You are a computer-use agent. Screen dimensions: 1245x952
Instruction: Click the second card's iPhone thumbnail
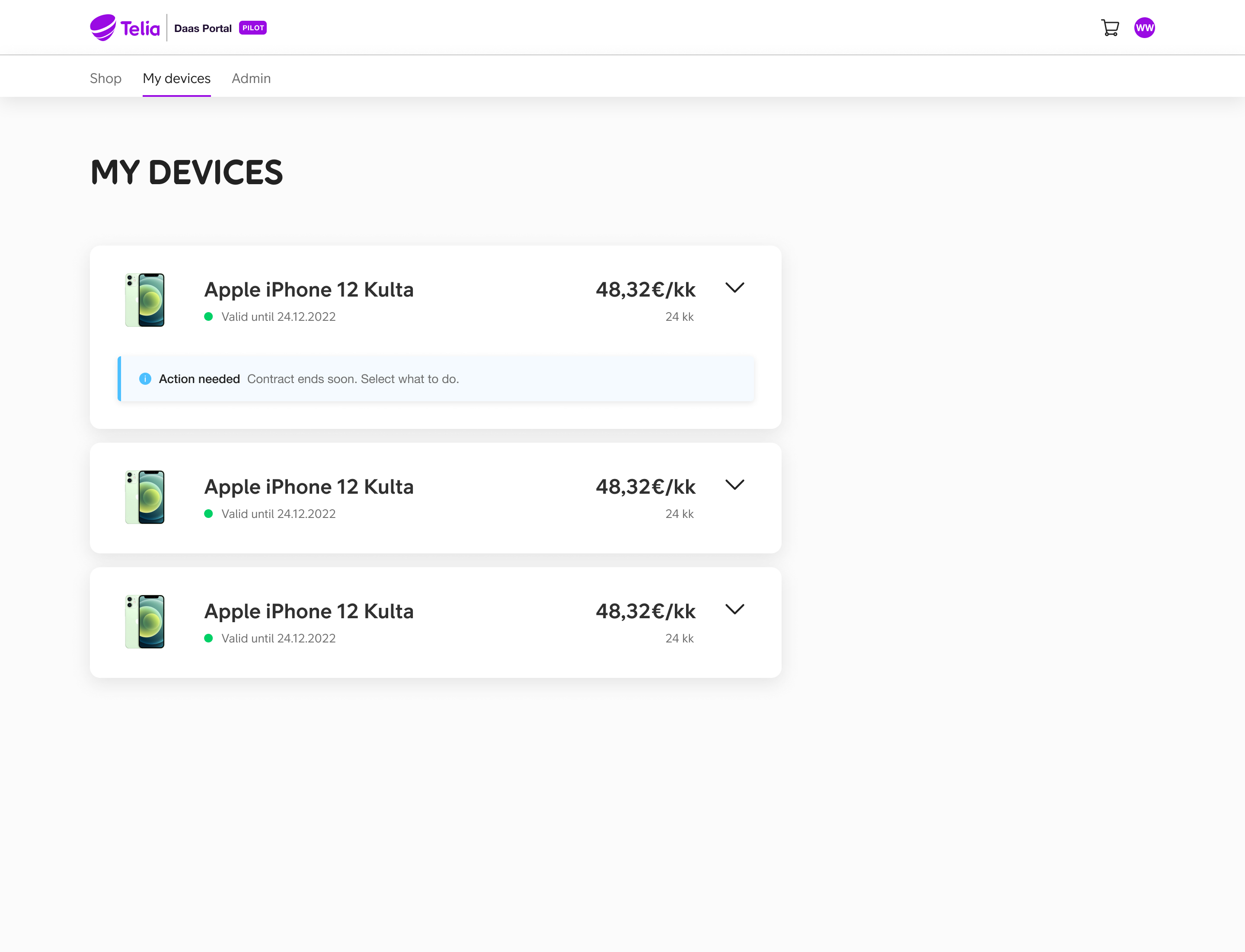click(144, 497)
